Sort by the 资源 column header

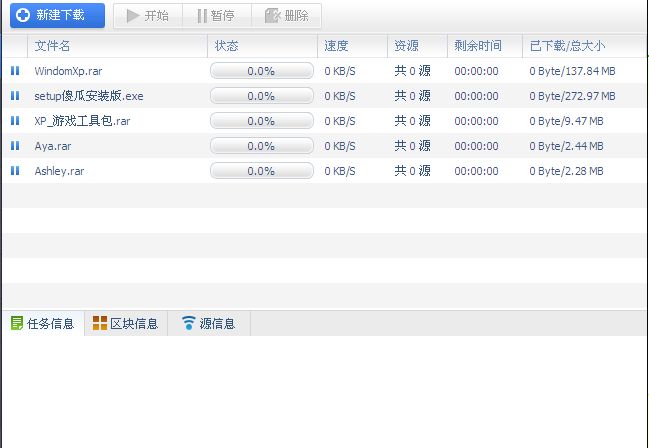[417, 46]
